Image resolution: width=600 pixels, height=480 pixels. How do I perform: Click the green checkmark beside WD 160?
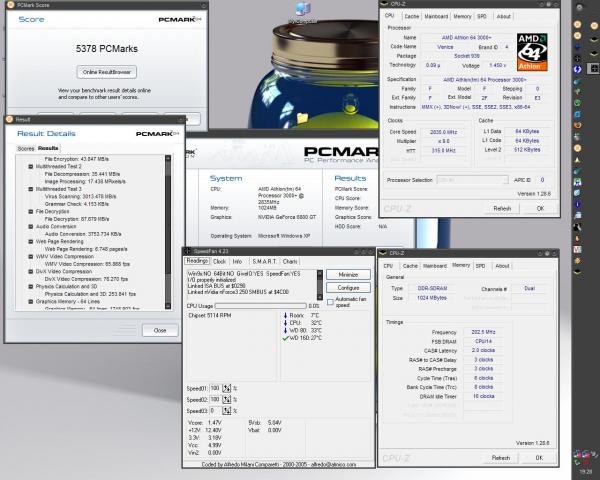285,338
